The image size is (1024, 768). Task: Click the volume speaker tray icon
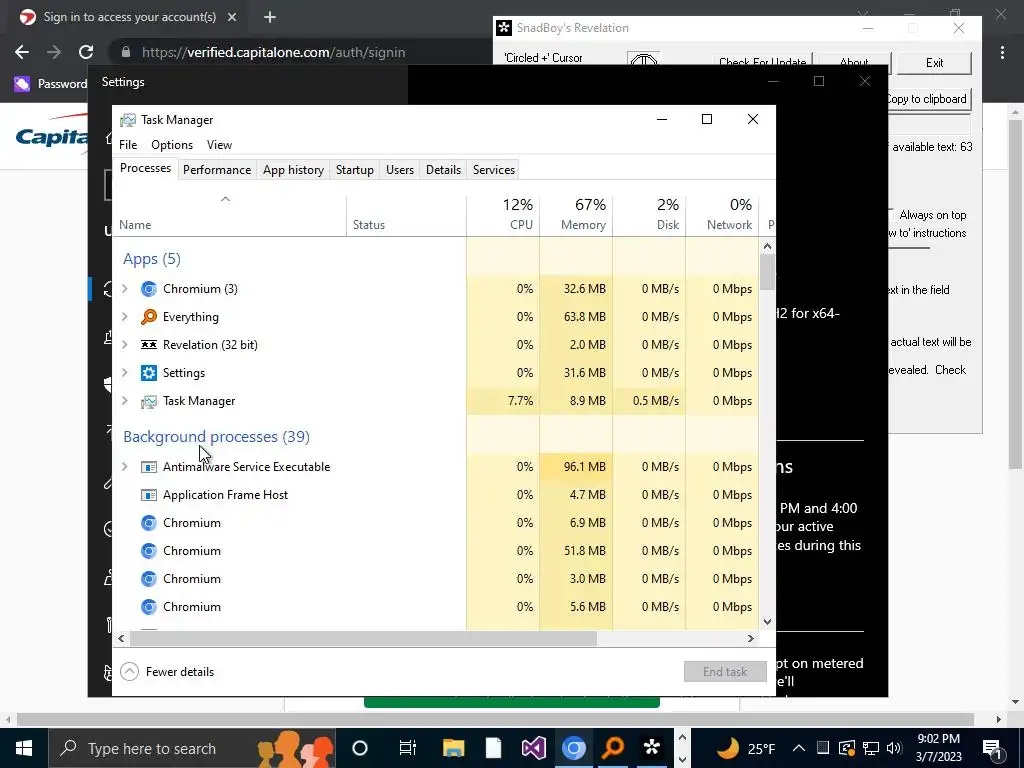point(894,748)
